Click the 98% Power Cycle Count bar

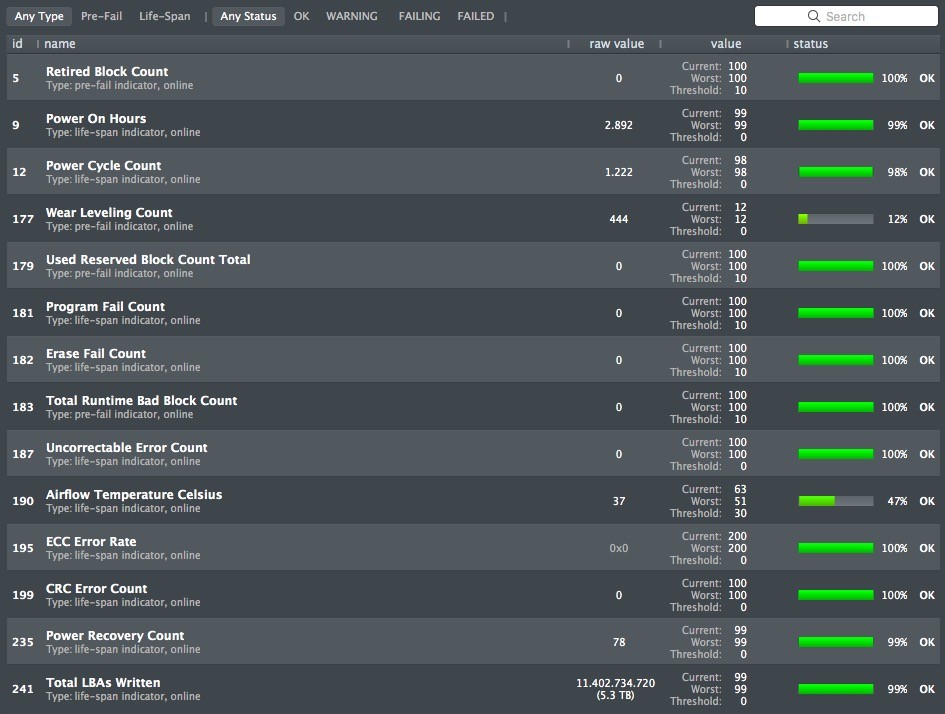pyautogui.click(x=836, y=172)
